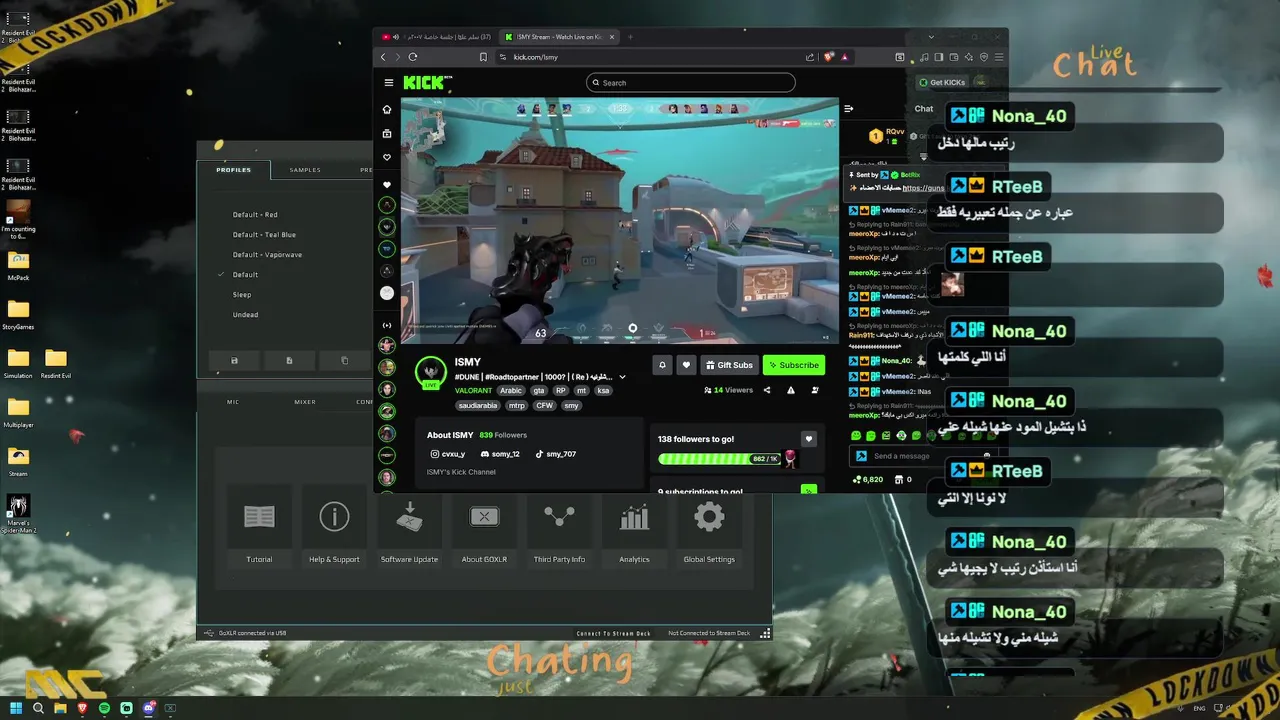Screen dimensions: 1280x720
Task: Open Brave Shields lion icon in address bar
Action: tap(828, 57)
